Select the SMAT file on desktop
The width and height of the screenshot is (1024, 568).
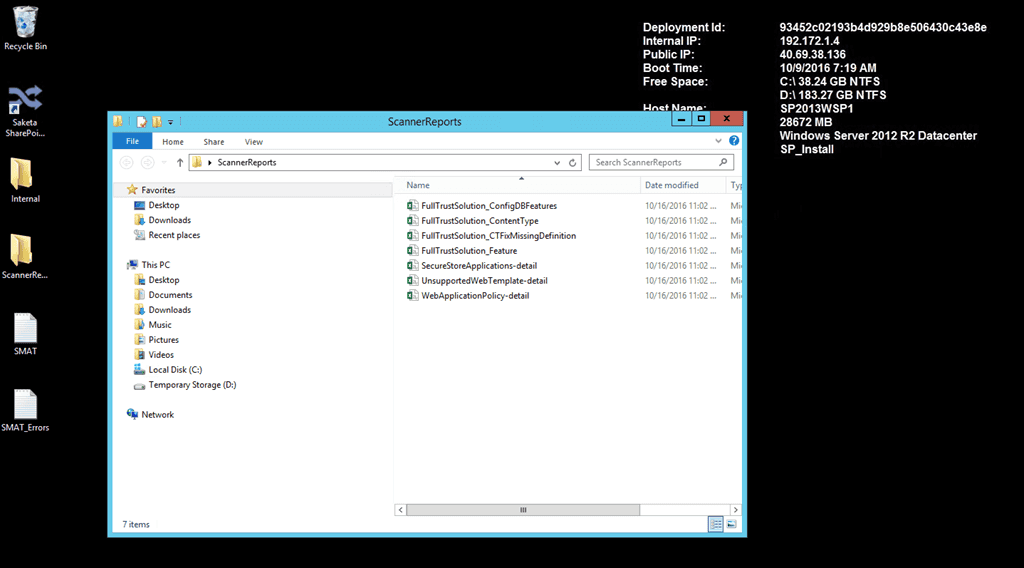click(25, 334)
